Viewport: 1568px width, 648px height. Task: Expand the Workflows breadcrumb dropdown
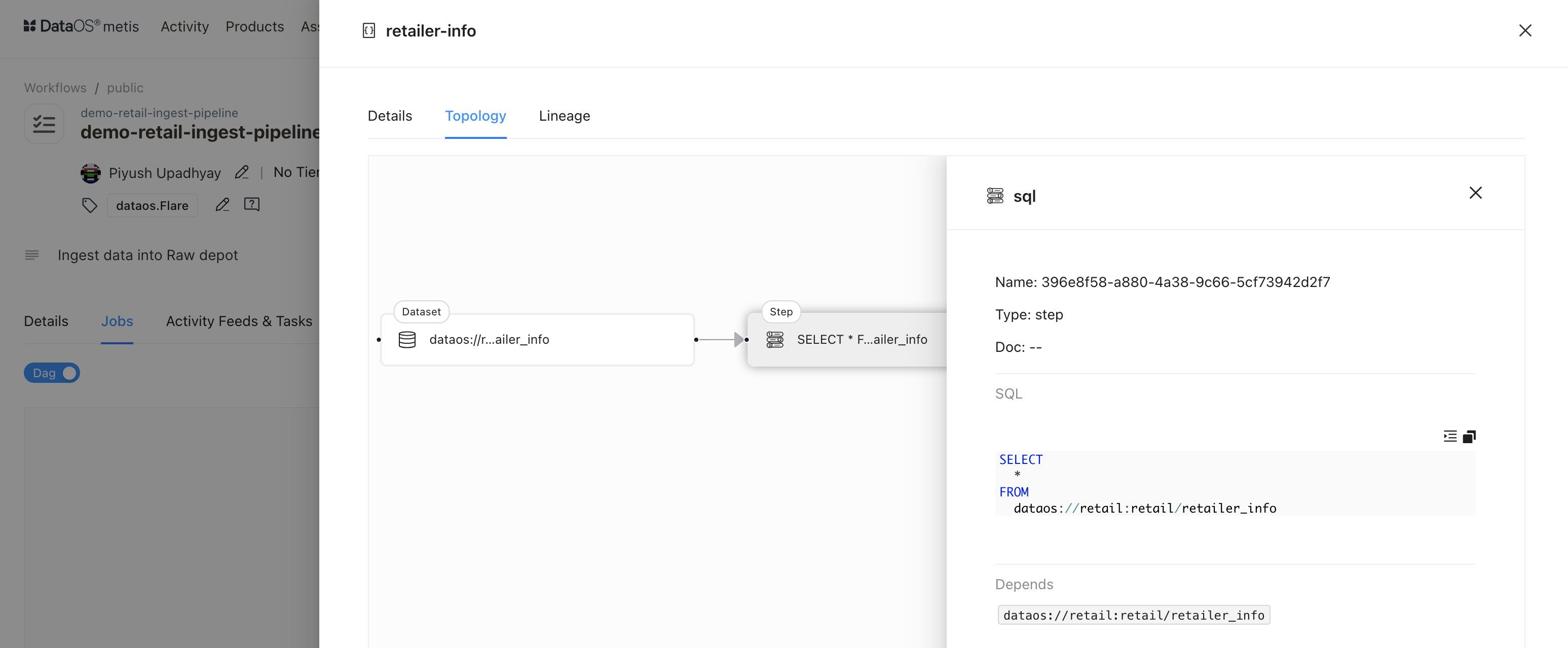(x=55, y=87)
